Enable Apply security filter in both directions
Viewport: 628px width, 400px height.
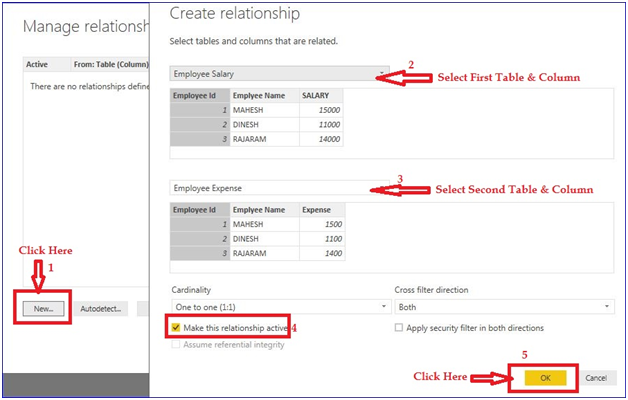[400, 327]
